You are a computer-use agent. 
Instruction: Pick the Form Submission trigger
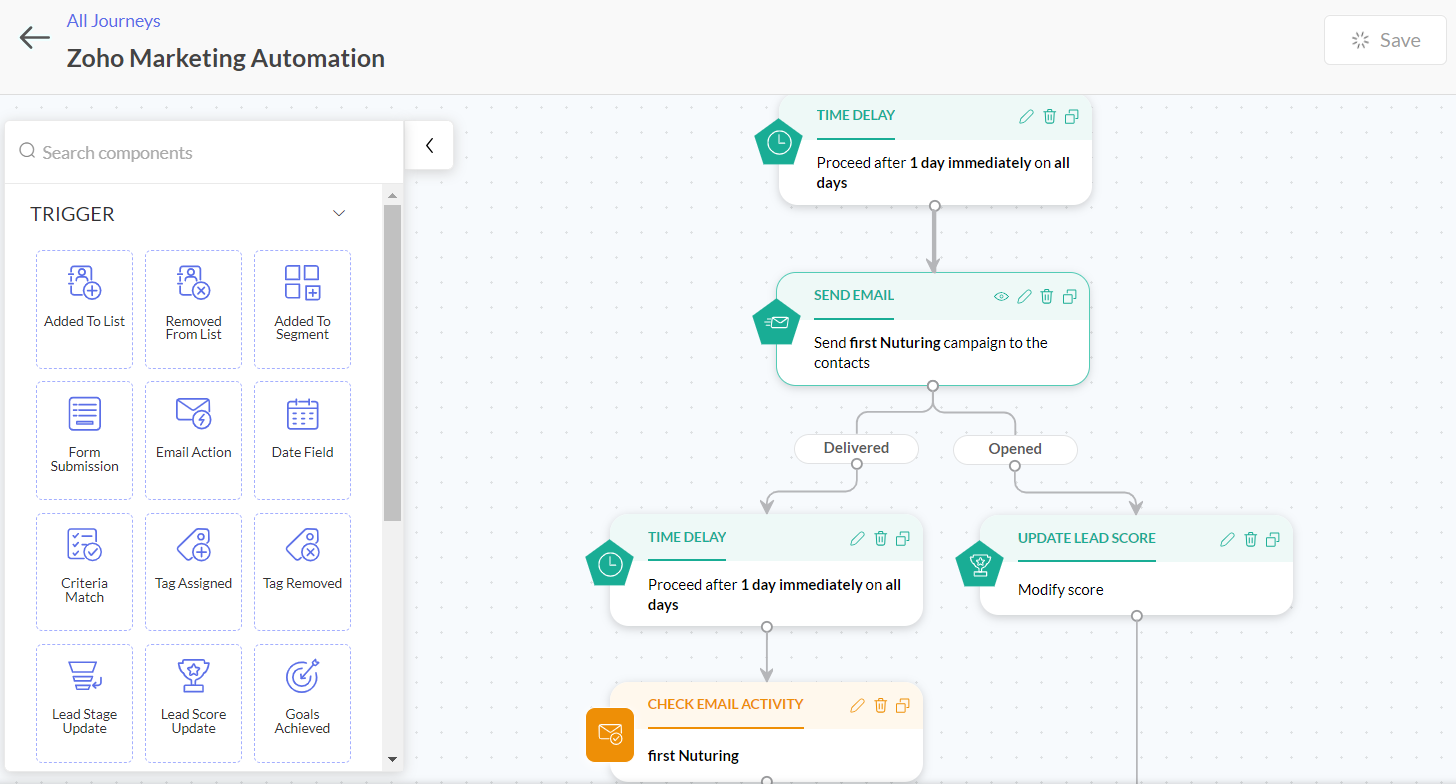(85, 440)
